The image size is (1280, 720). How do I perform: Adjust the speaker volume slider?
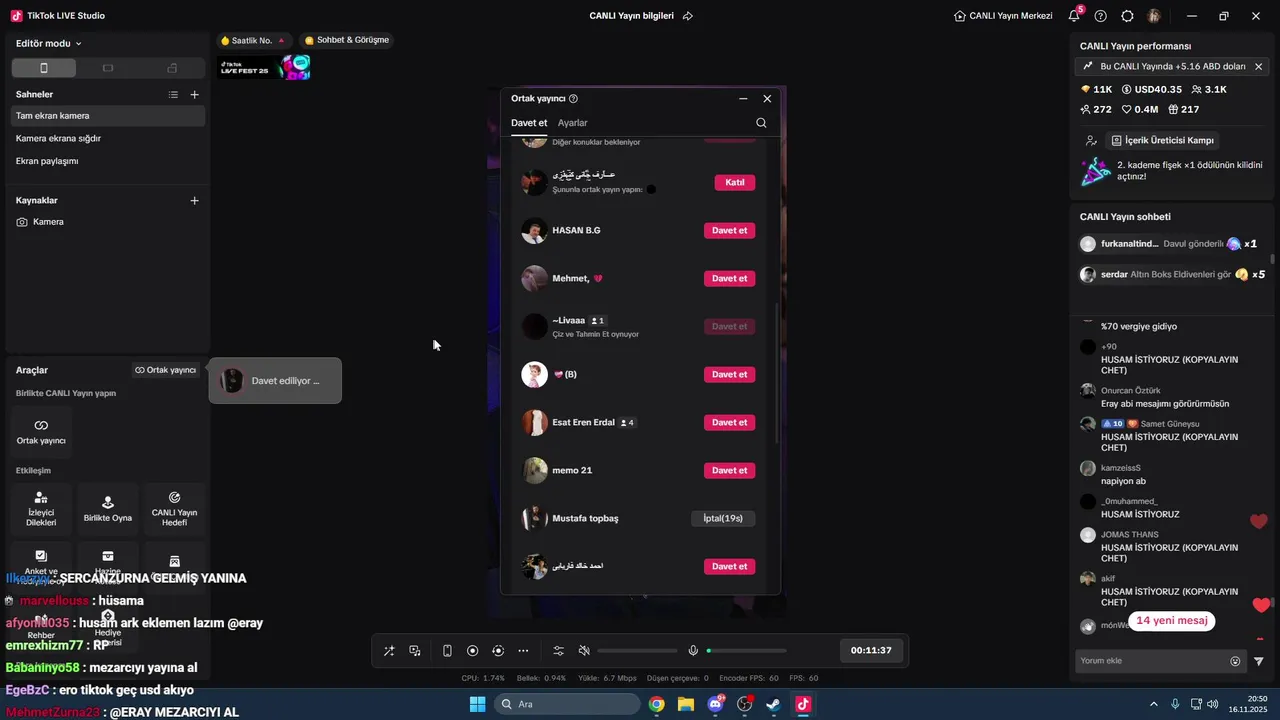point(637,651)
